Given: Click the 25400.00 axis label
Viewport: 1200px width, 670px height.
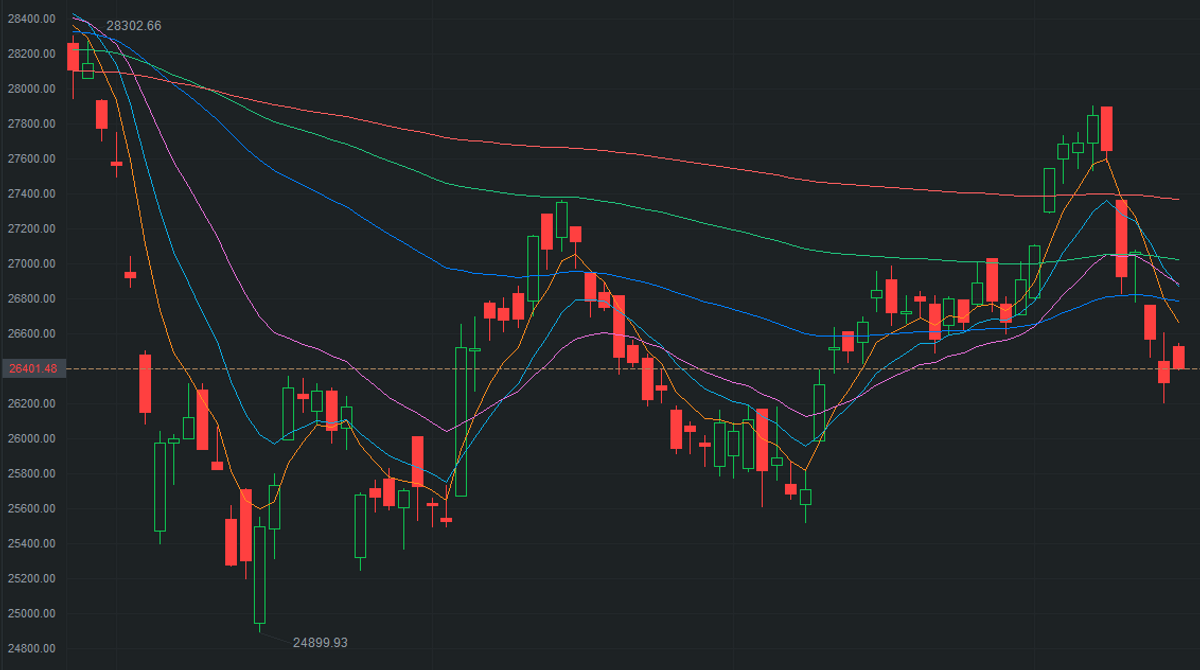Looking at the screenshot, I should 33,544.
